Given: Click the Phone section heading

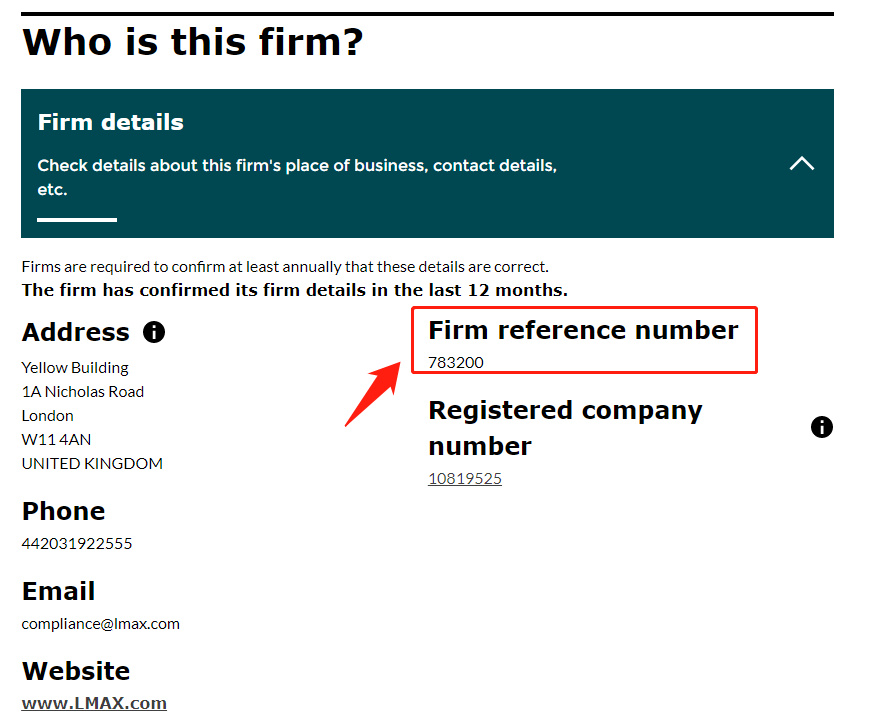Looking at the screenshot, I should pos(63,511).
